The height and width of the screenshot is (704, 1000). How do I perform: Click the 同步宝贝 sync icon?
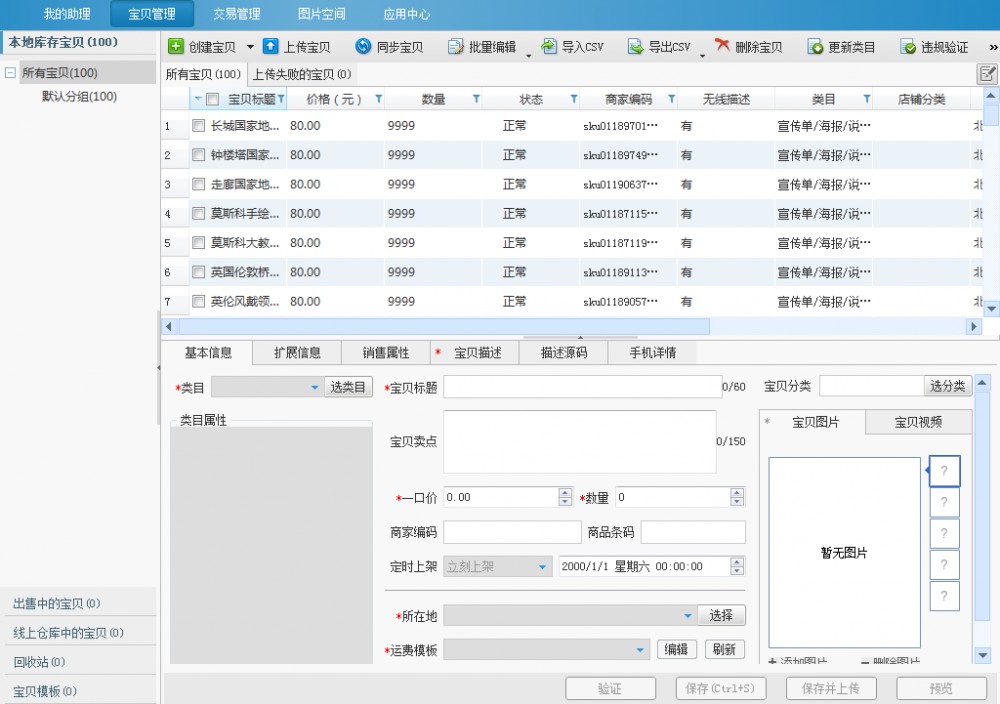[x=364, y=47]
